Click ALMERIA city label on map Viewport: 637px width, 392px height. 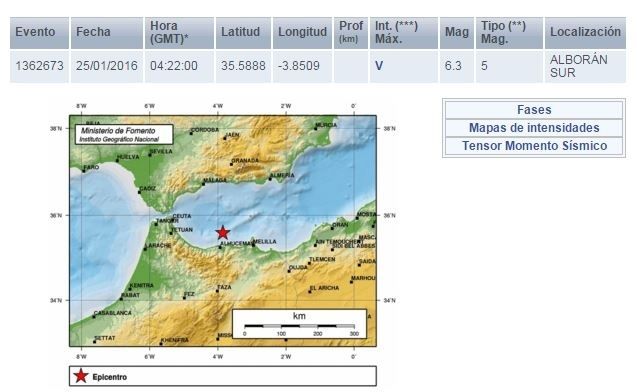click(282, 175)
